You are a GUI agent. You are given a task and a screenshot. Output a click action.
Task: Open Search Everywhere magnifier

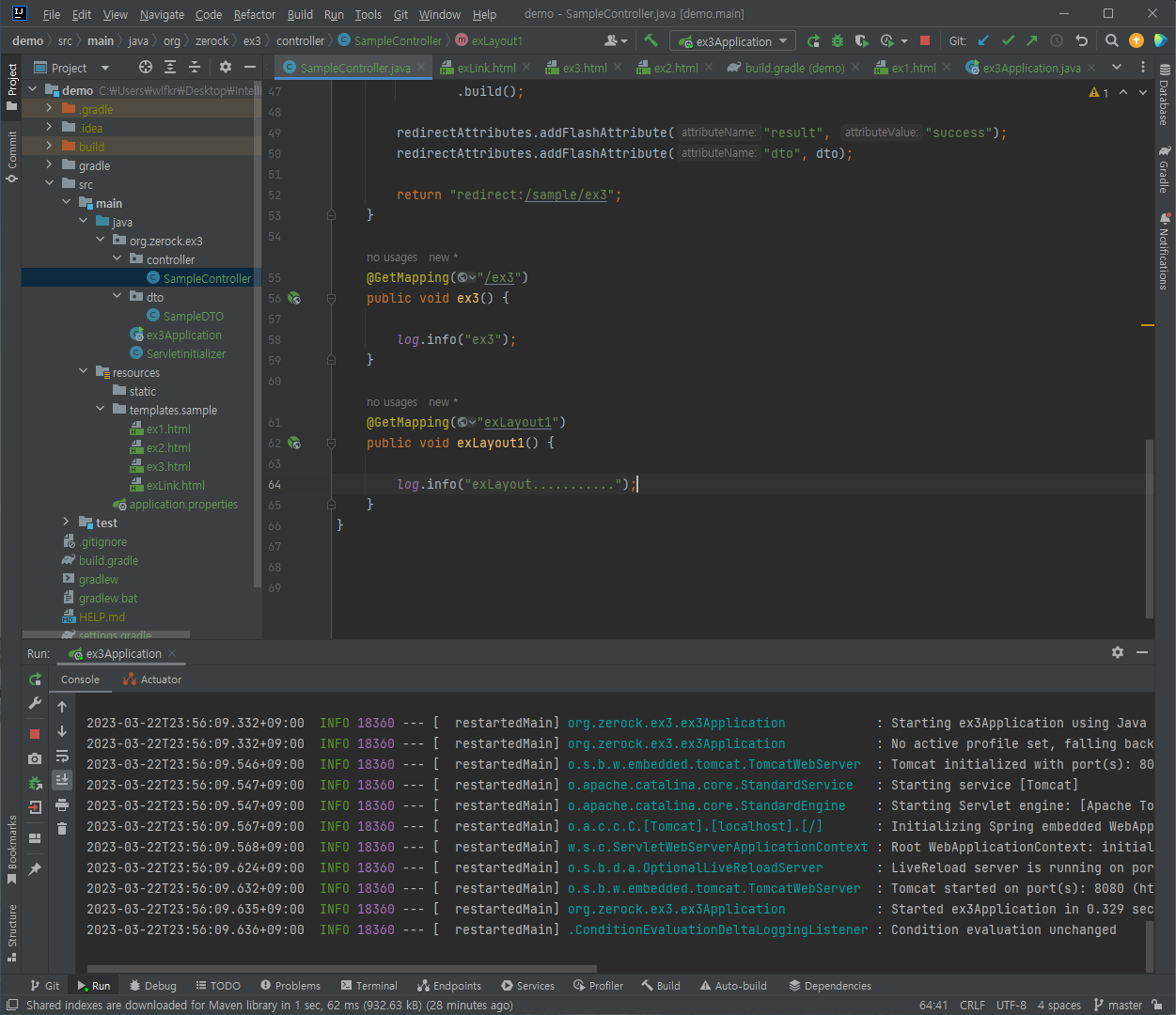(1112, 40)
